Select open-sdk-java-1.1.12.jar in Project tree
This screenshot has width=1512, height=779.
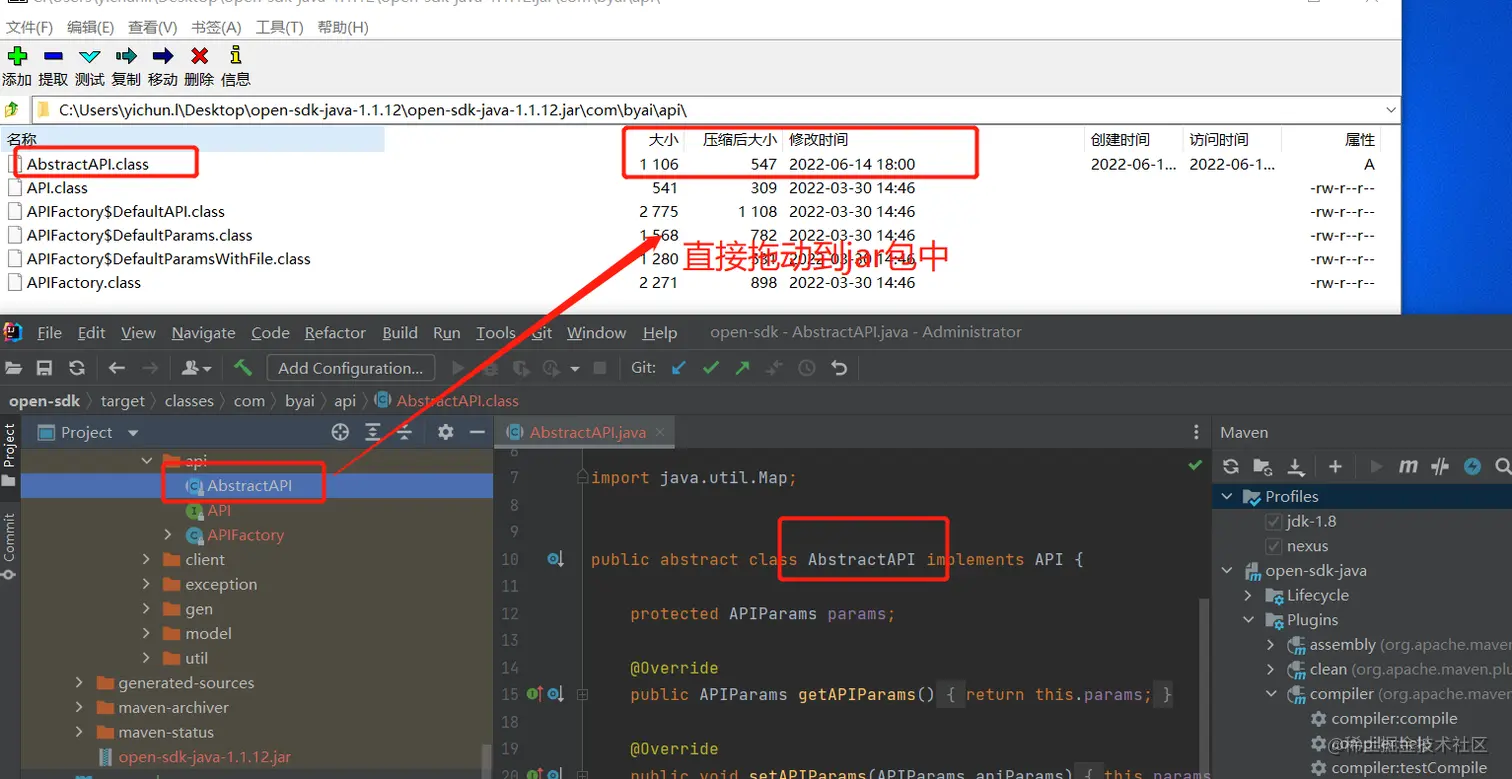pyautogui.click(x=205, y=757)
